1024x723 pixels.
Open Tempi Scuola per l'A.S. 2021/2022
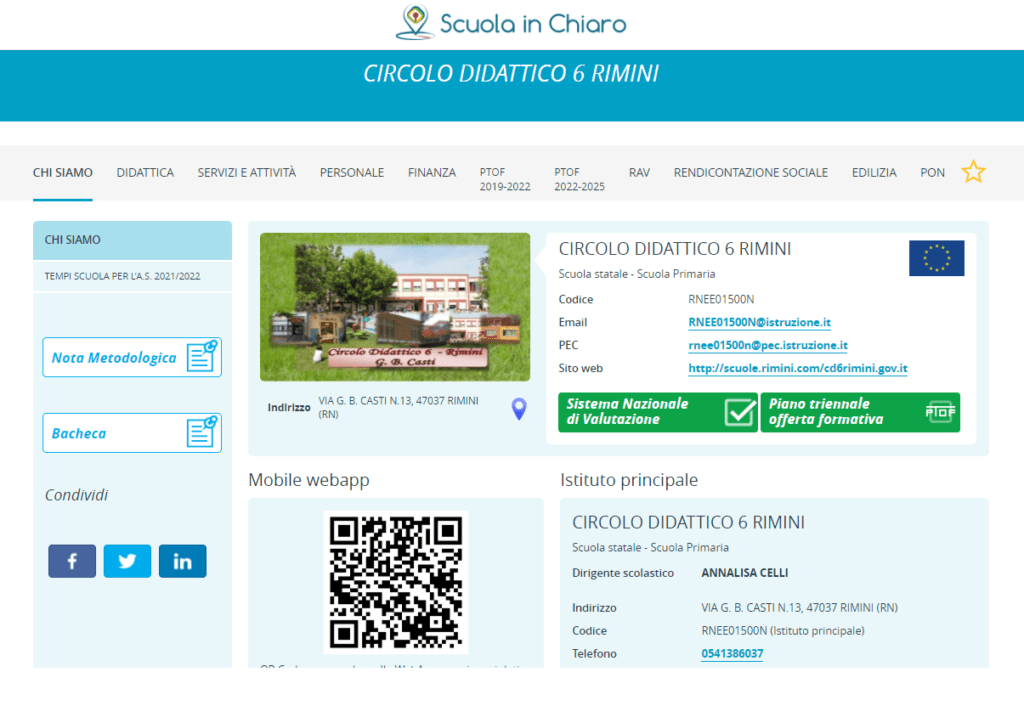pyautogui.click(x=133, y=276)
